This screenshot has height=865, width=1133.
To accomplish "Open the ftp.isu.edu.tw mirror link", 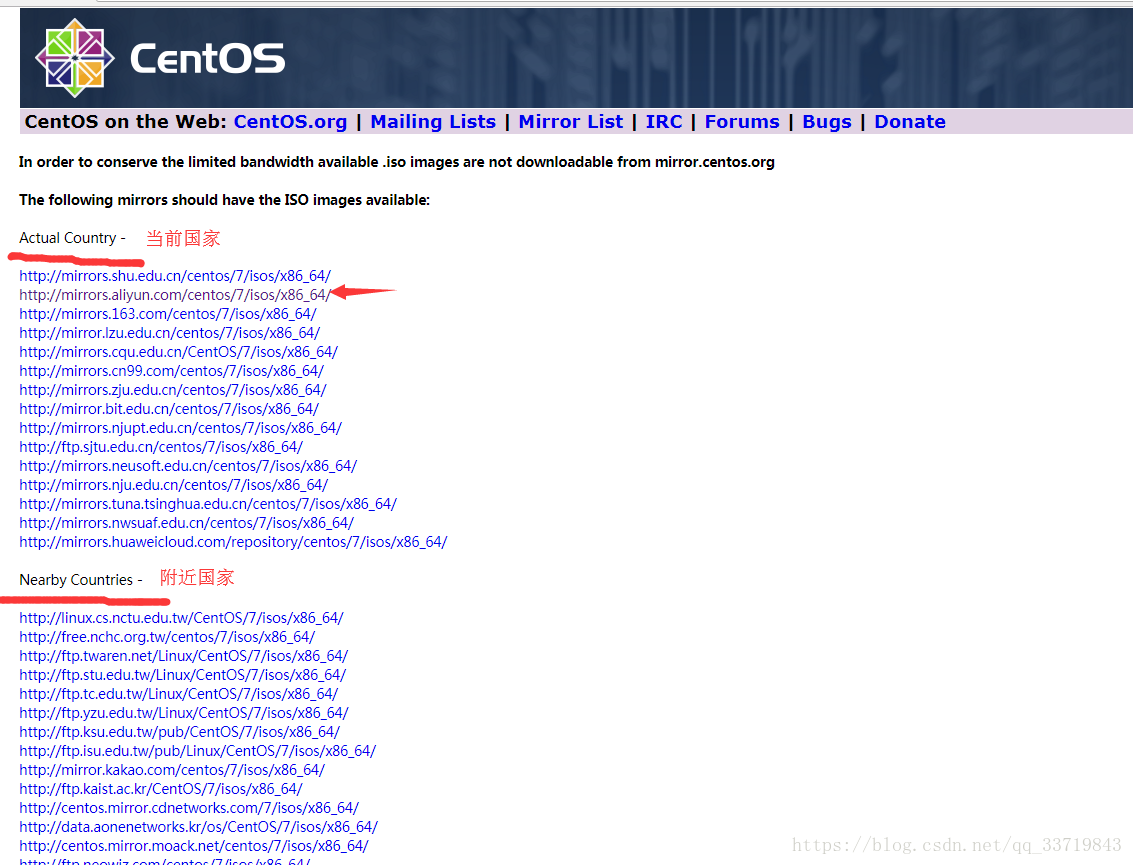I will pyautogui.click(x=197, y=751).
